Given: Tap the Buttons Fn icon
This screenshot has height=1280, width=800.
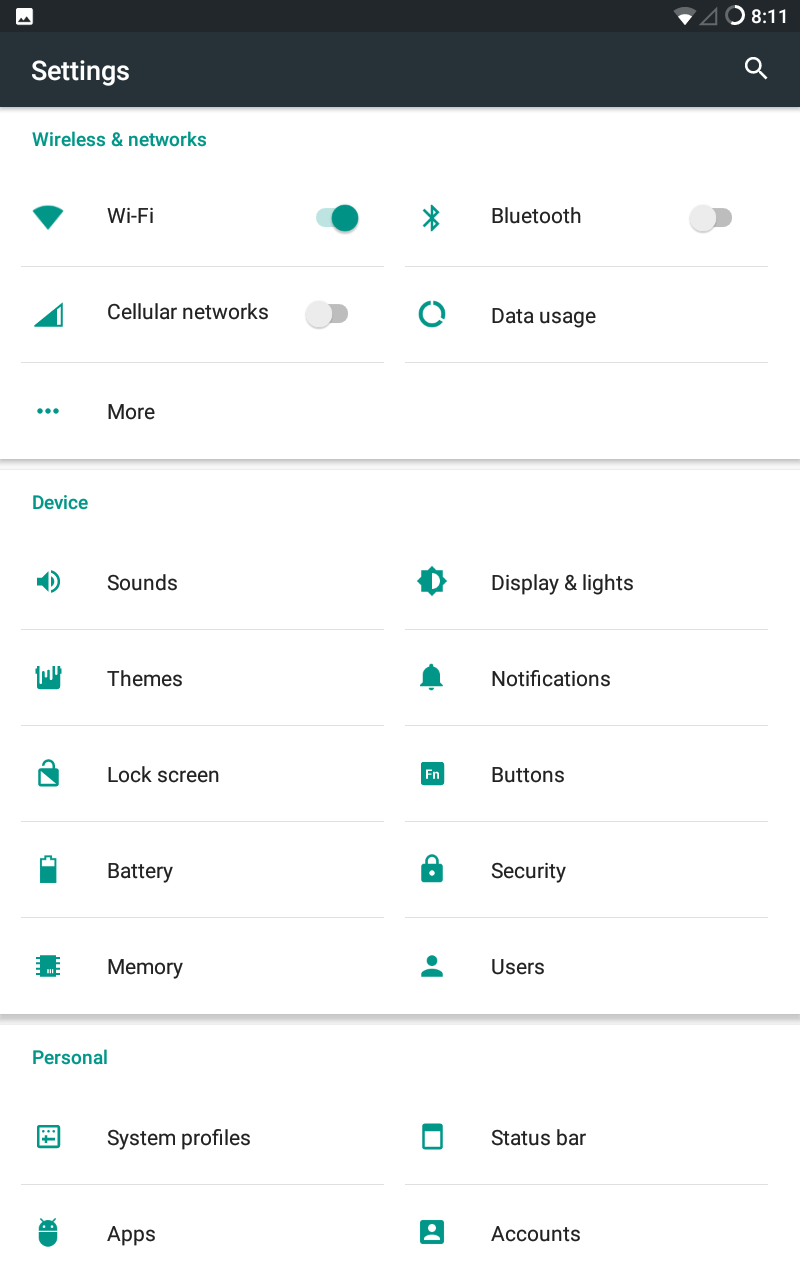Looking at the screenshot, I should tap(432, 774).
